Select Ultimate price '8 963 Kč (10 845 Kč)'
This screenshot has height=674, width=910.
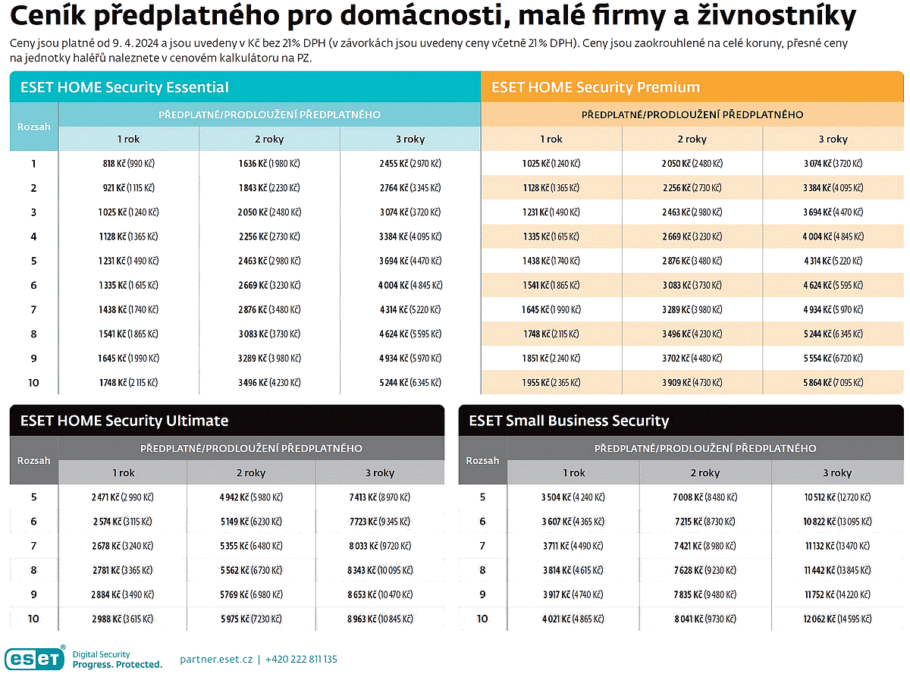pos(380,619)
